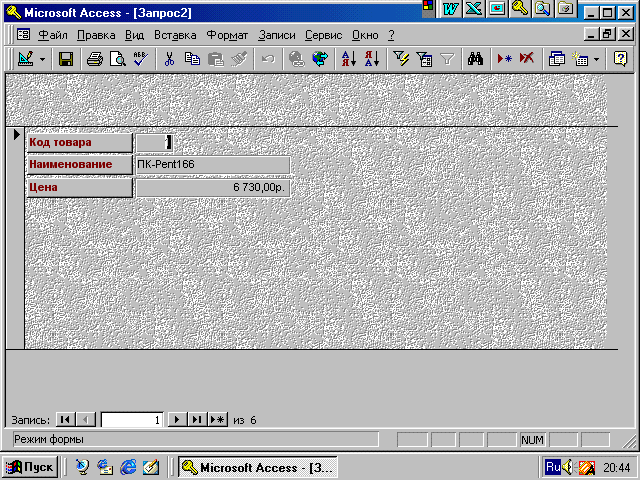
Task: Expand the View mode dropdown arrow
Action: coord(42,60)
